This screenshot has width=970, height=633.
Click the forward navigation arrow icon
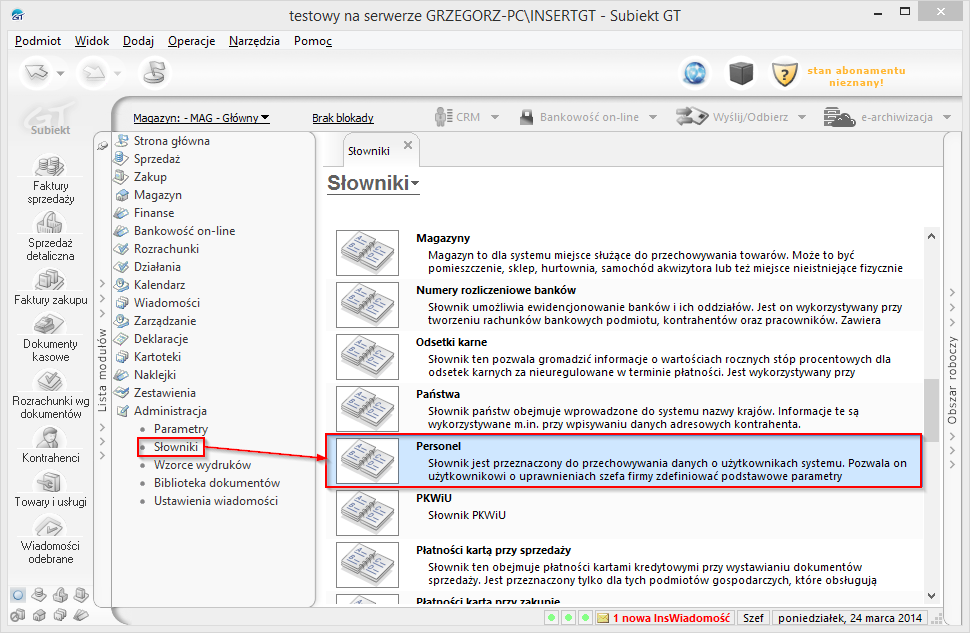93,73
